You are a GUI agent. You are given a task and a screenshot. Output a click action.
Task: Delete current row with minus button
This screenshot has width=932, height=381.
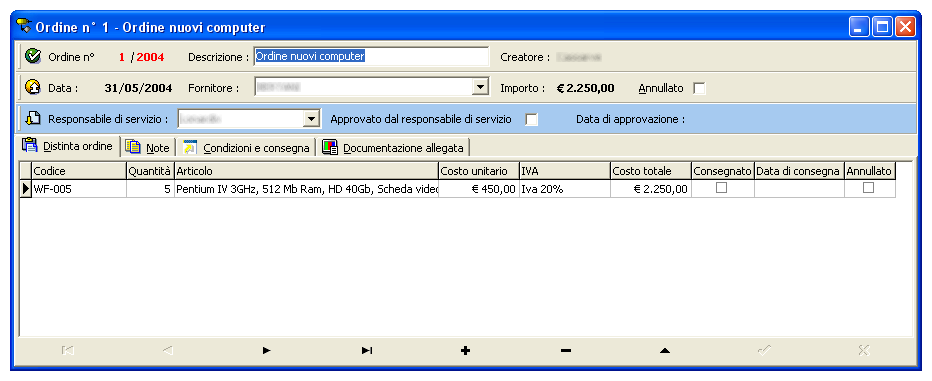565,351
